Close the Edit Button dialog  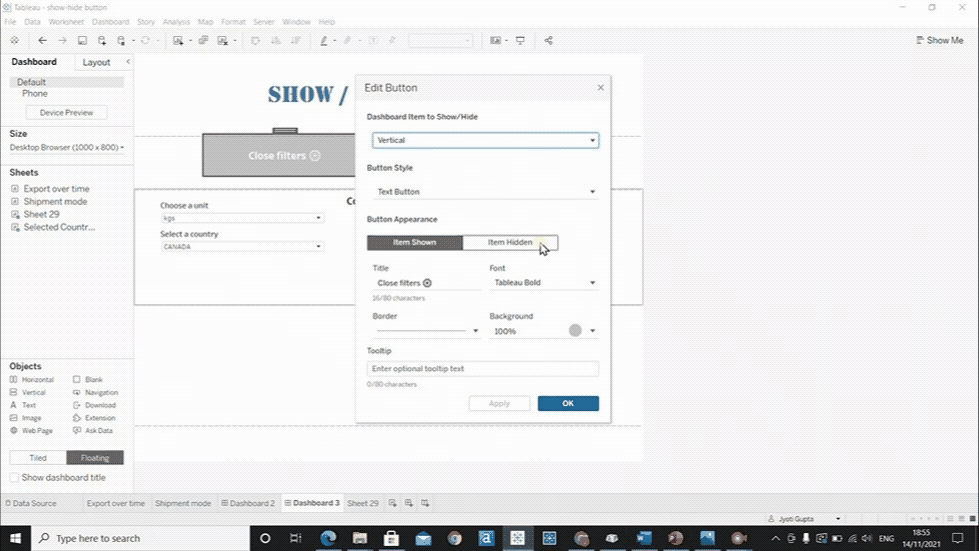[x=600, y=88]
